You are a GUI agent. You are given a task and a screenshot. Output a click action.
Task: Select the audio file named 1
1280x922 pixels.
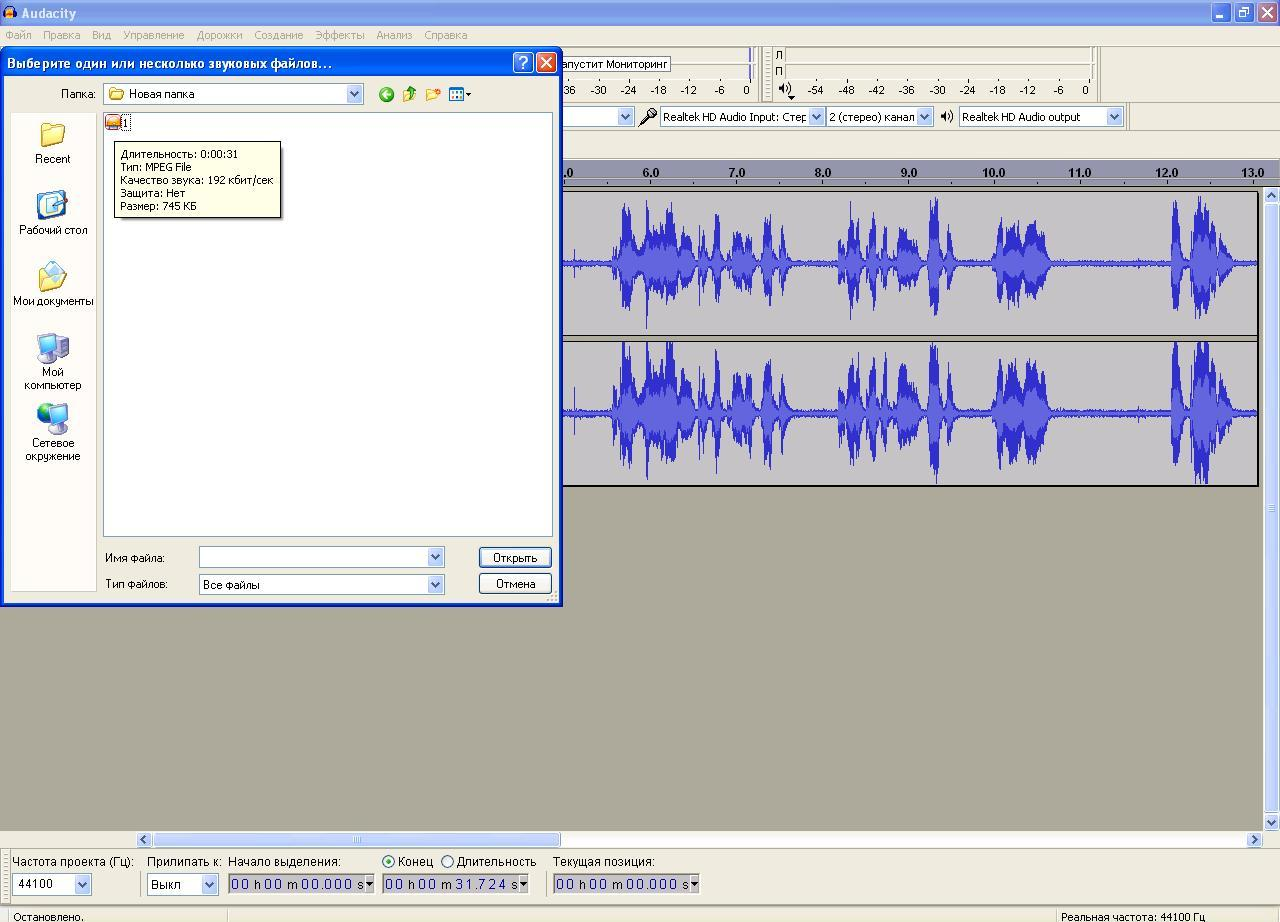pyautogui.click(x=117, y=122)
